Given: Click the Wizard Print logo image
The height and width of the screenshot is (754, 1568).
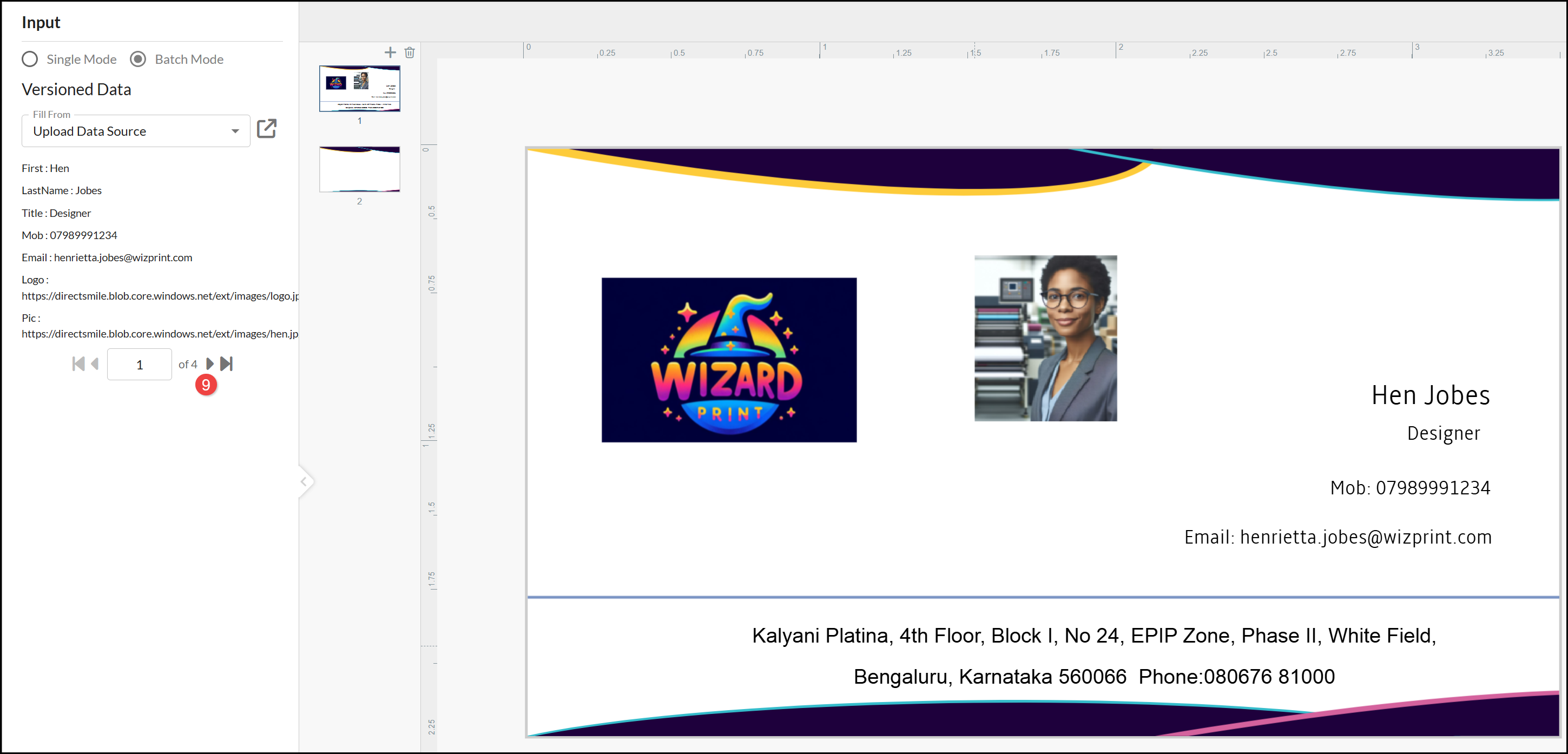Looking at the screenshot, I should [x=729, y=360].
